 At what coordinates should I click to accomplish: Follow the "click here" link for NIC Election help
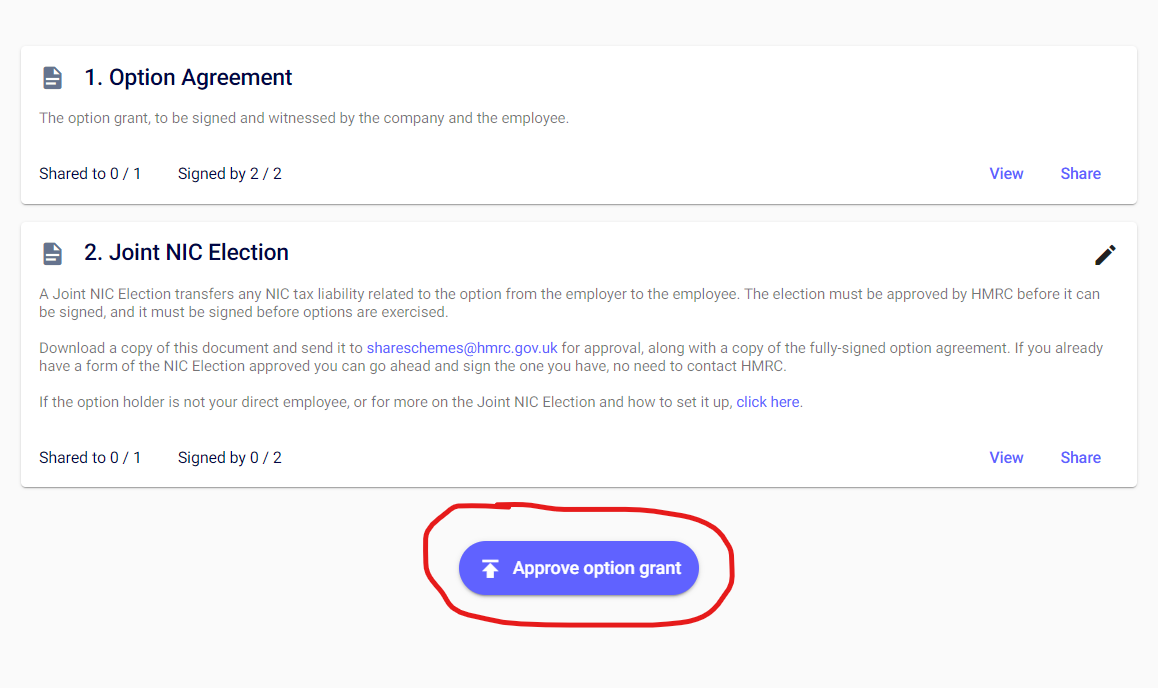(x=768, y=402)
